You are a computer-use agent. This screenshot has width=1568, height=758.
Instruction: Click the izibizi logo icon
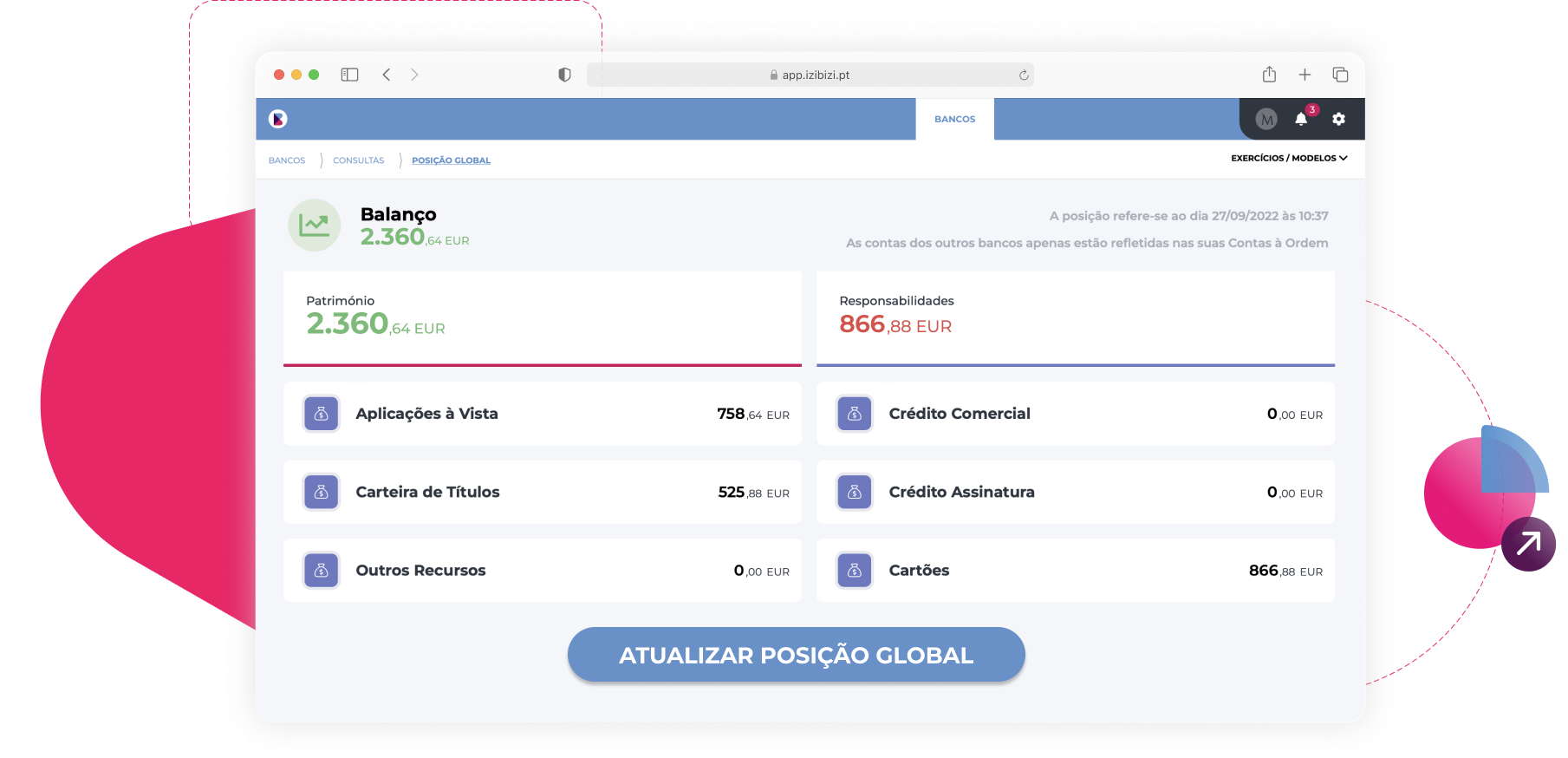(277, 119)
